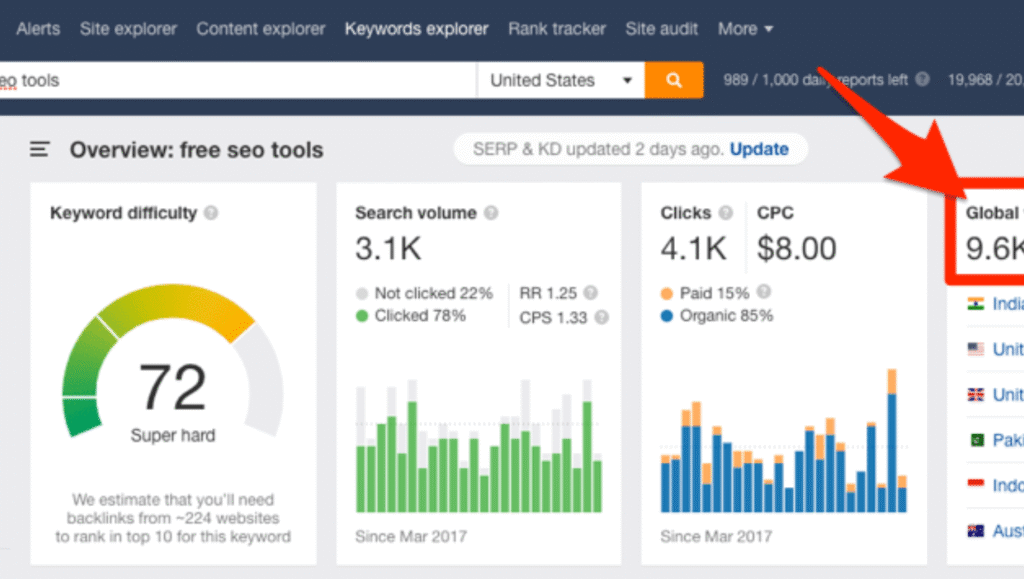1024x579 pixels.
Task: Open the hamburger menu beside Overview
Action: tap(39, 149)
